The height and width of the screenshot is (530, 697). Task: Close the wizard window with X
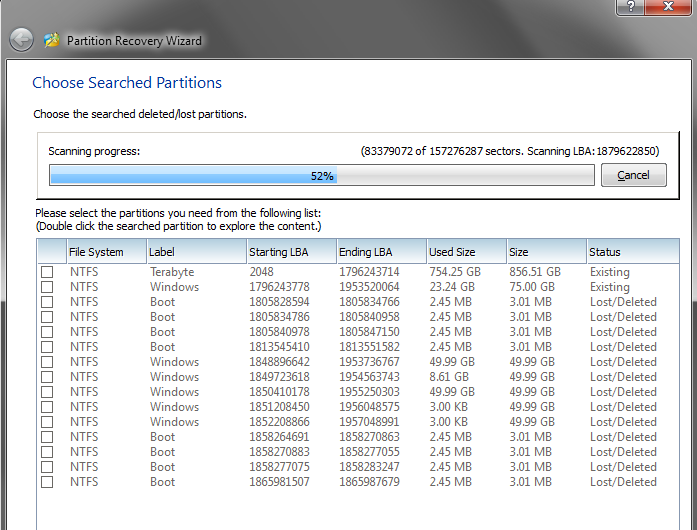[x=668, y=6]
